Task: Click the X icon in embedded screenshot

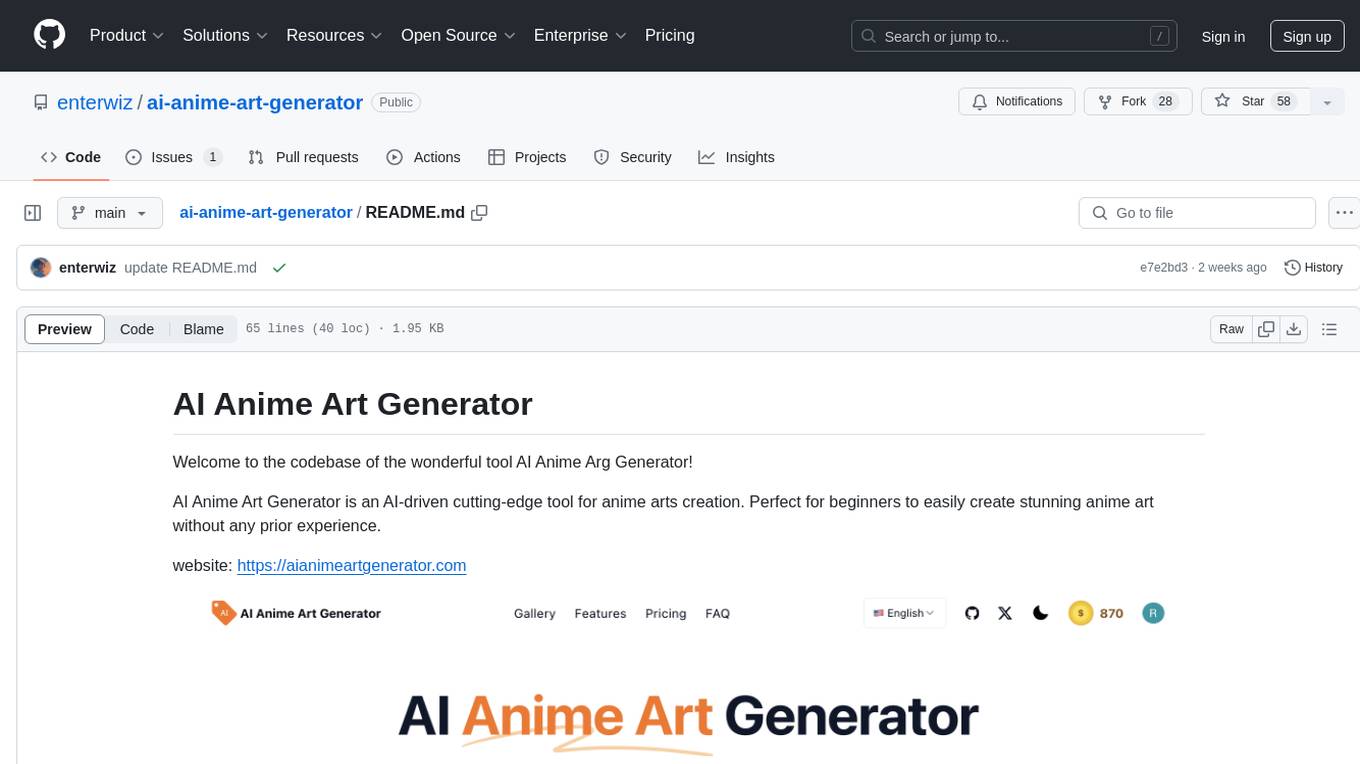Action: pyautogui.click(x=1005, y=613)
